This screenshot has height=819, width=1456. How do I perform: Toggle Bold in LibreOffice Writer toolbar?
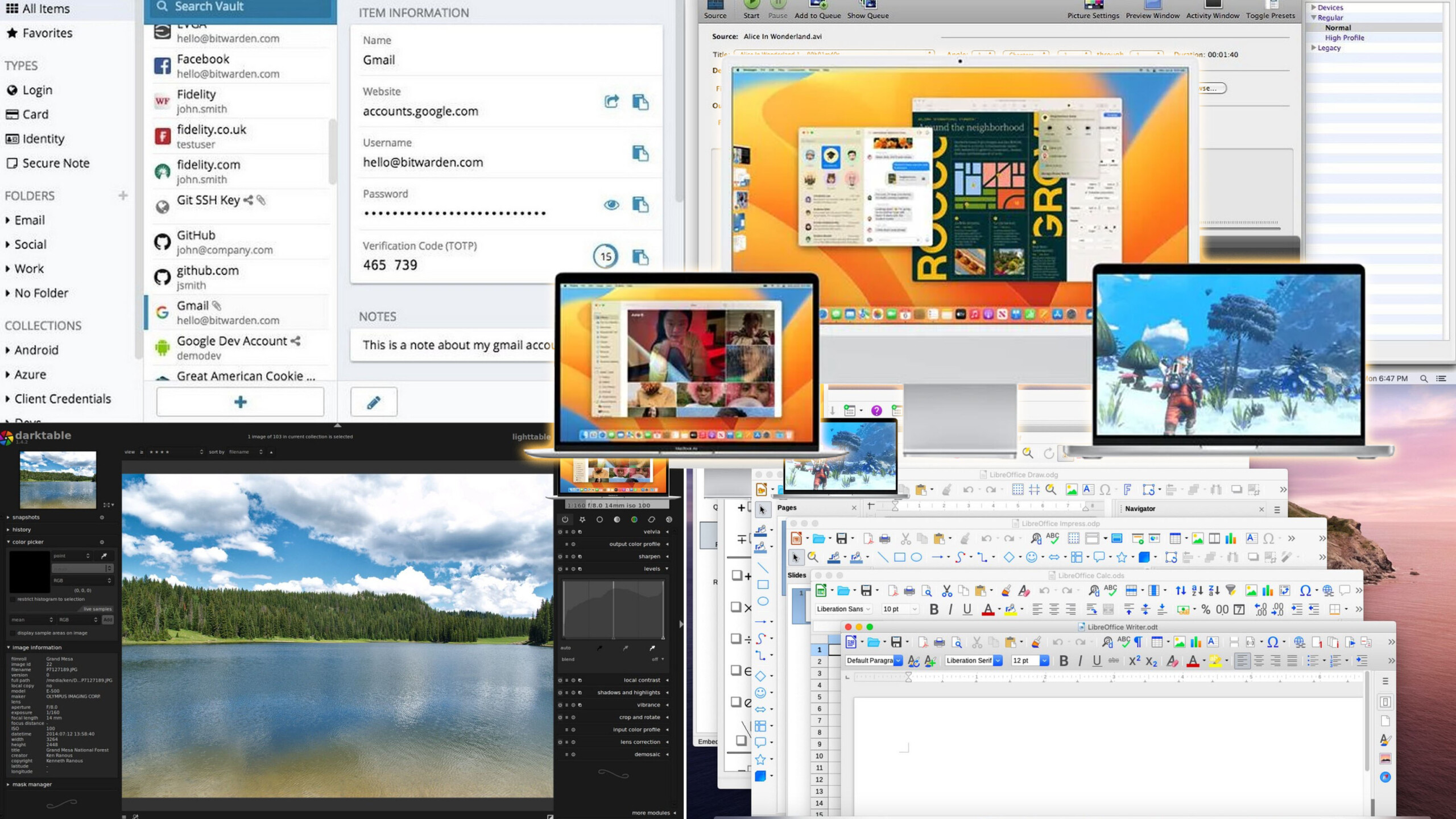pos(1064,660)
